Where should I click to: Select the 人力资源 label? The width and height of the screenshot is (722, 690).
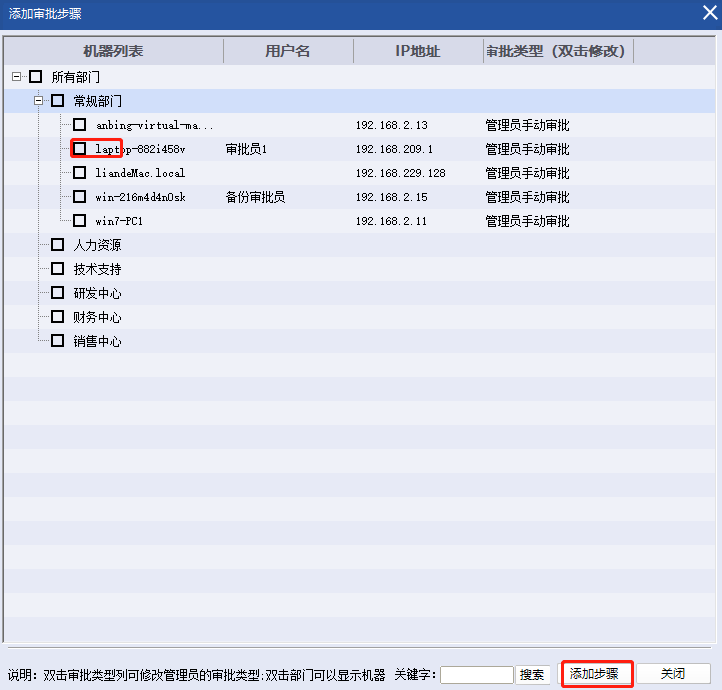click(98, 245)
